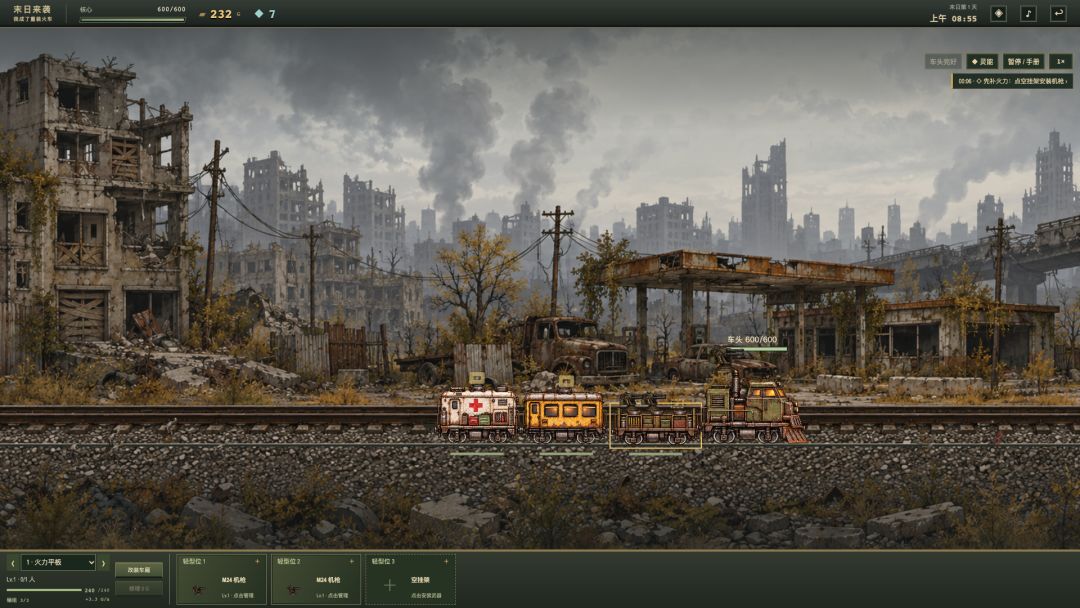The image size is (1080, 608).
Task: Click the small plus on 轻型位 2 card
Action: tap(352, 562)
